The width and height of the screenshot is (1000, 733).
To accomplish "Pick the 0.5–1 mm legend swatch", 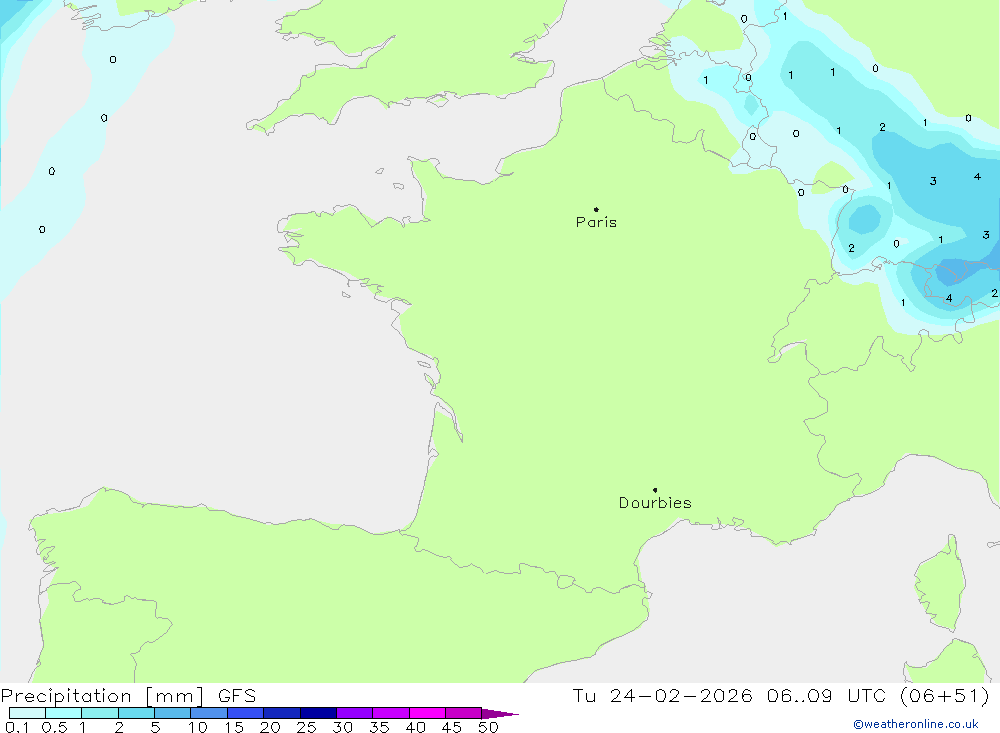I will tap(64, 713).
